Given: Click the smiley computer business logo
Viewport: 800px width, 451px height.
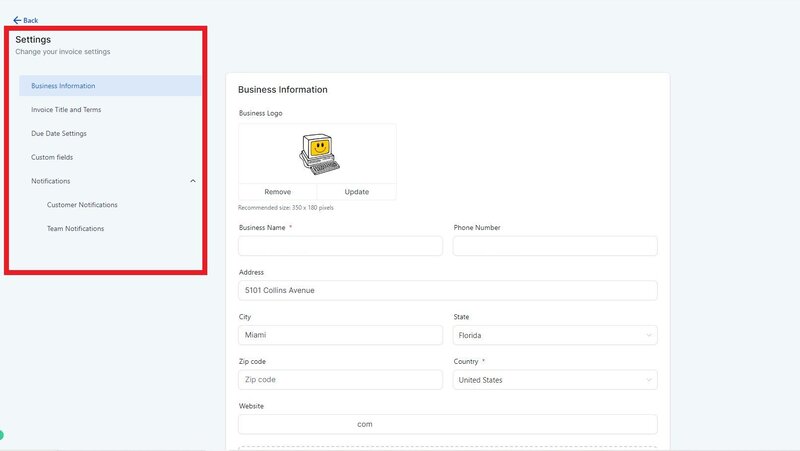Looking at the screenshot, I should 319,154.
